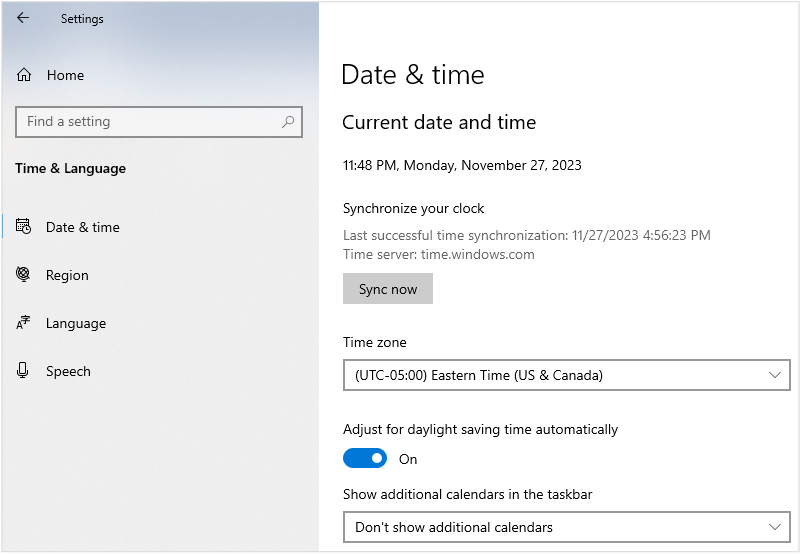801x554 pixels.
Task: Click the Region globe icon
Action: pos(24,275)
